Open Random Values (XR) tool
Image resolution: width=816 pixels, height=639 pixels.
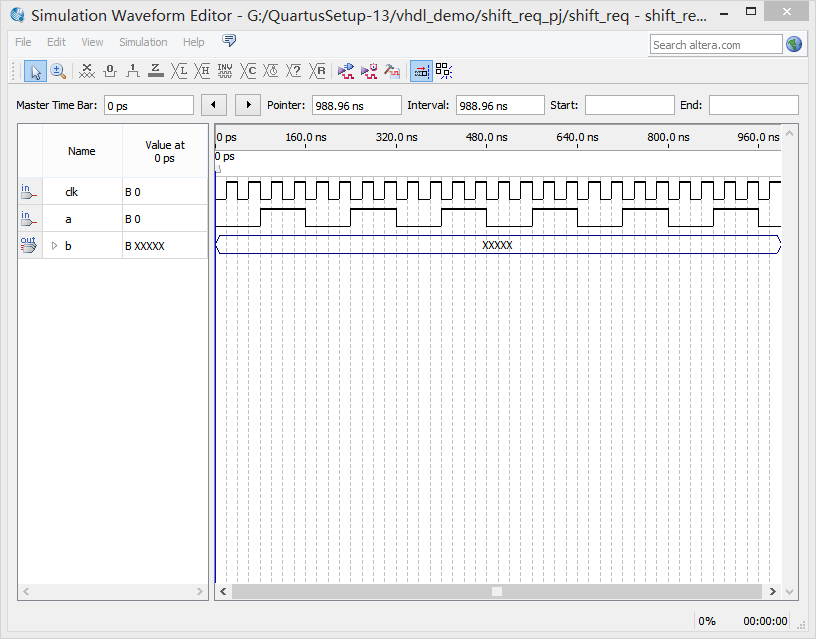317,71
